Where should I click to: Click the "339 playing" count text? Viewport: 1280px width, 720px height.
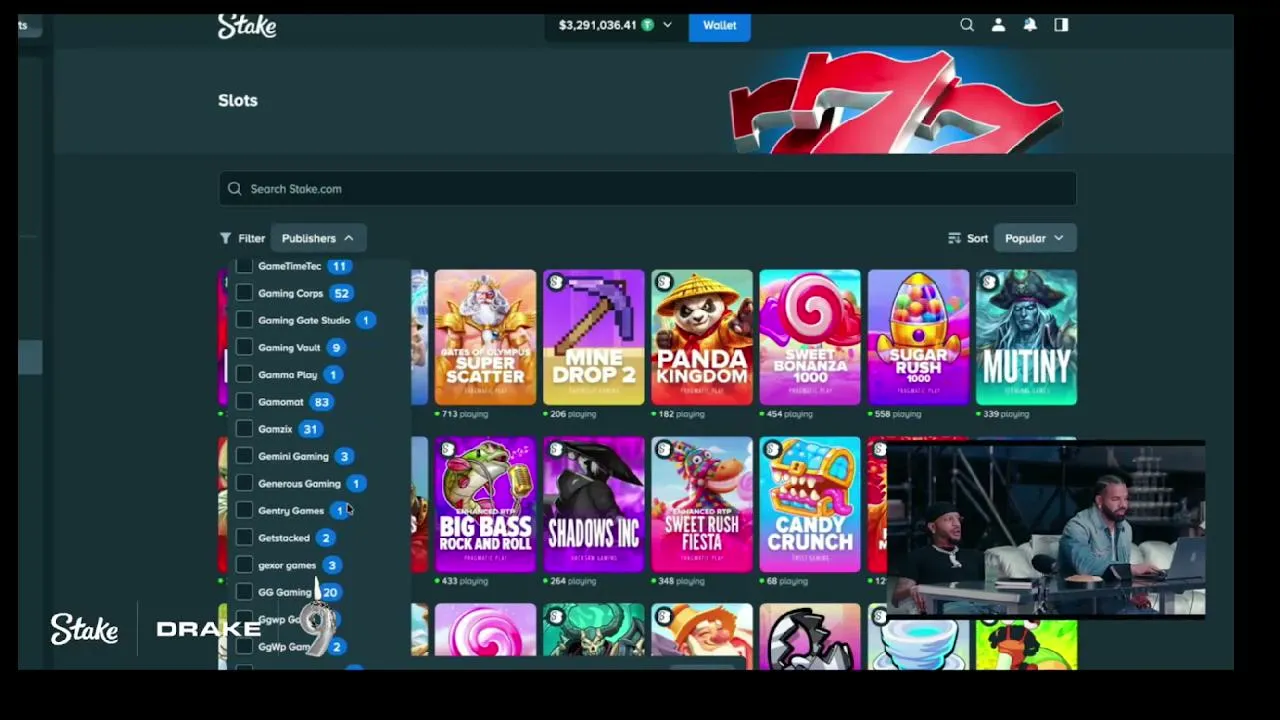pyautogui.click(x=1006, y=414)
